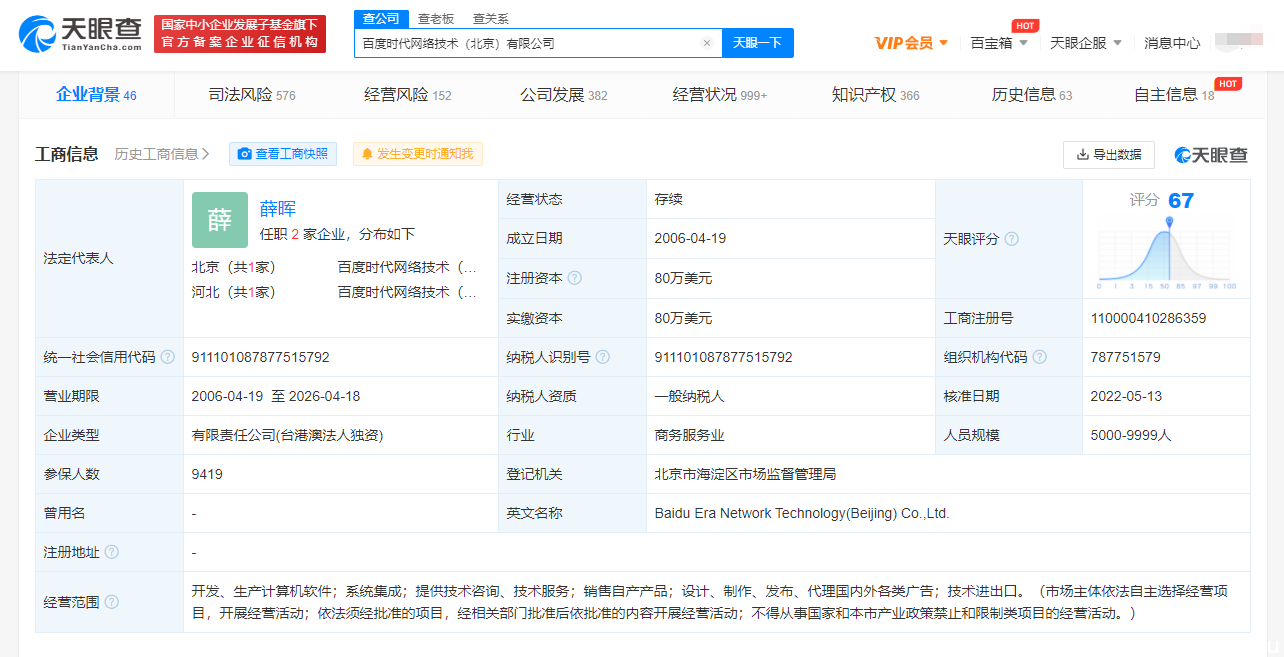Screen dimensions: 1284x657
Task: Open the 企业背景 tab
Action: pyautogui.click(x=96, y=95)
